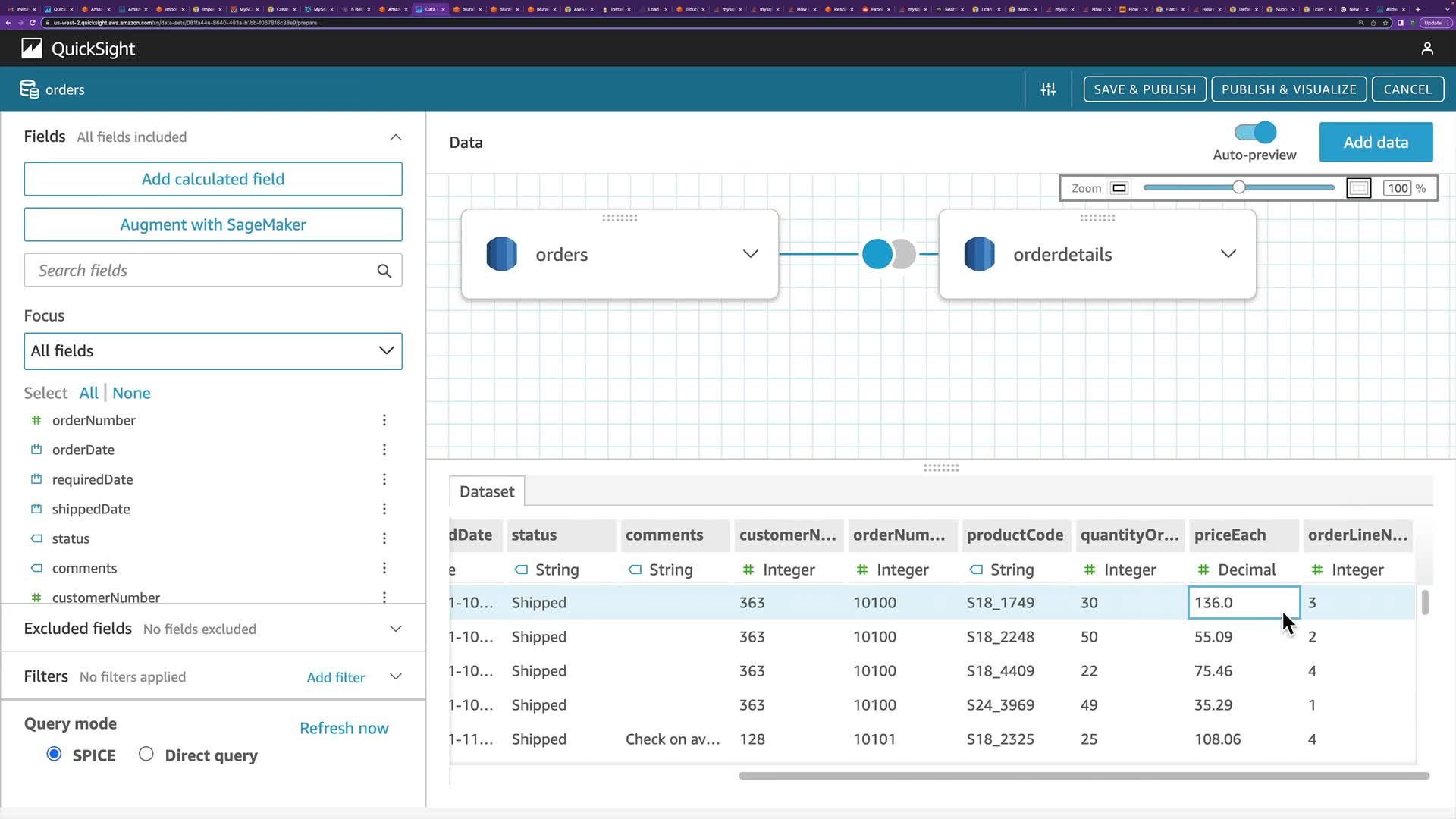Click the zoom-to-fit icon beside the zoom percentage
Screen dimensions: 1456x819
coord(1358,188)
